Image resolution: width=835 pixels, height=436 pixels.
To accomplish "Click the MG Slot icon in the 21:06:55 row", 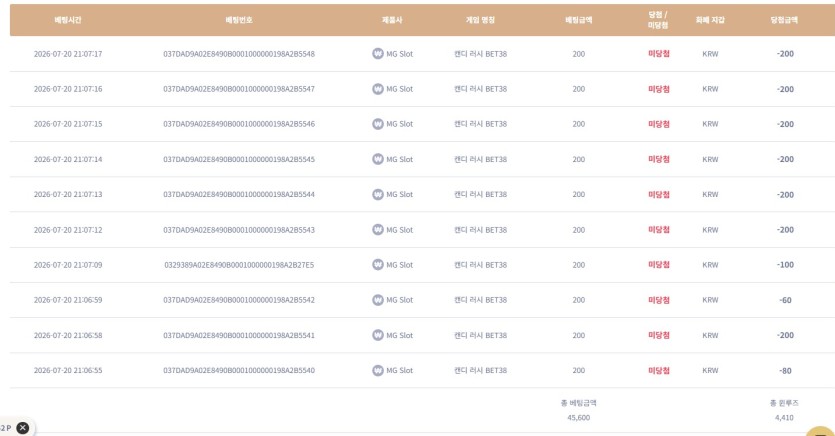I will click(378, 370).
